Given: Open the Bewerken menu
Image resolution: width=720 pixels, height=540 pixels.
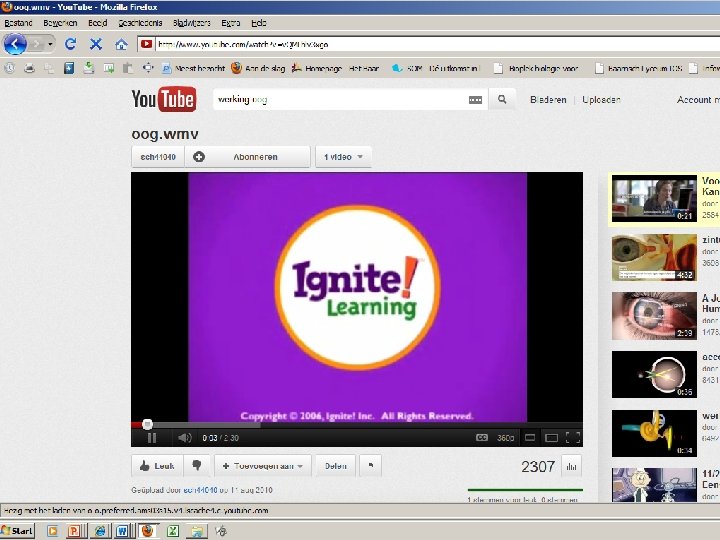Looking at the screenshot, I should 60,23.
